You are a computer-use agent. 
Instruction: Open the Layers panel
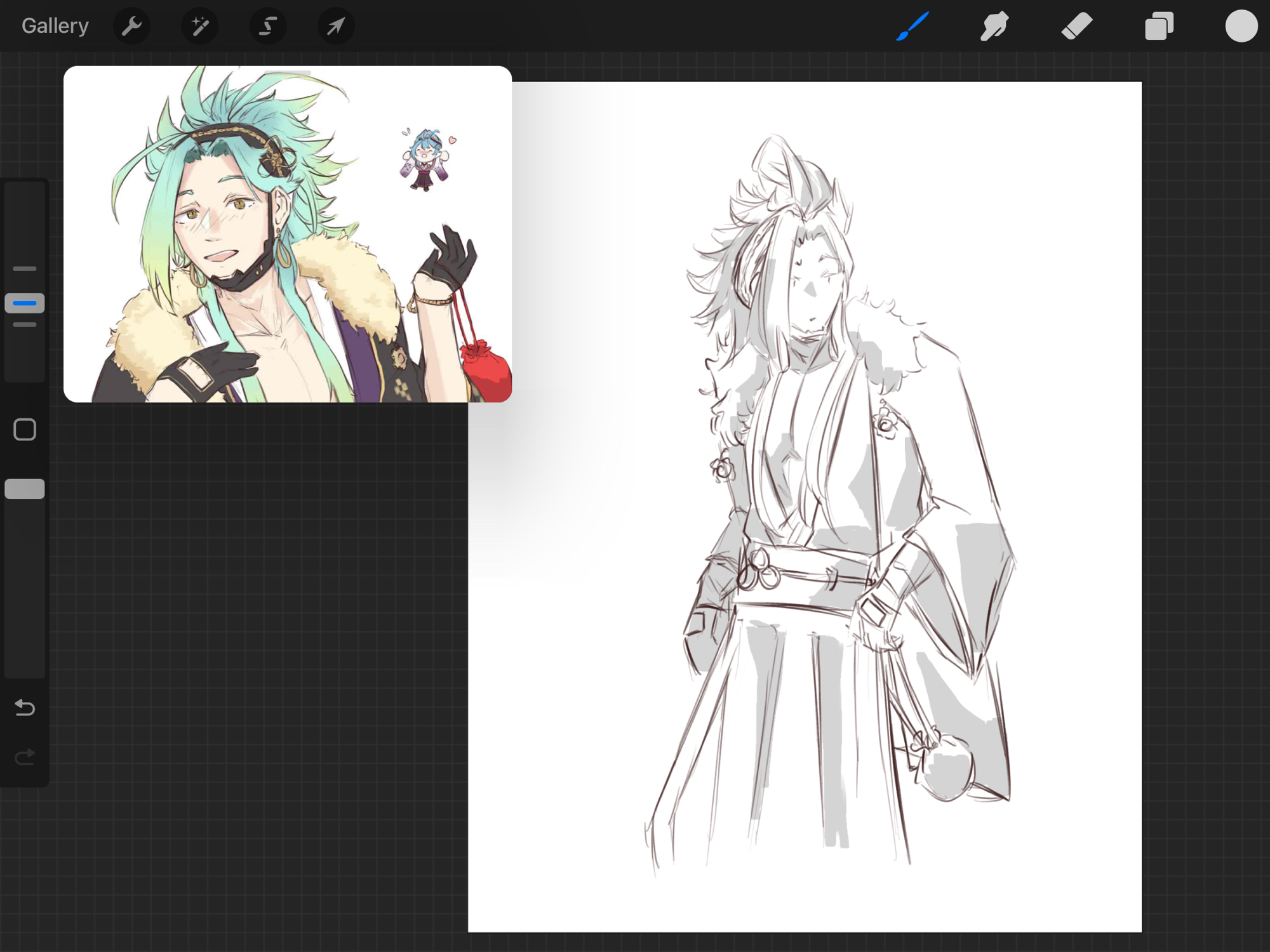(1159, 26)
